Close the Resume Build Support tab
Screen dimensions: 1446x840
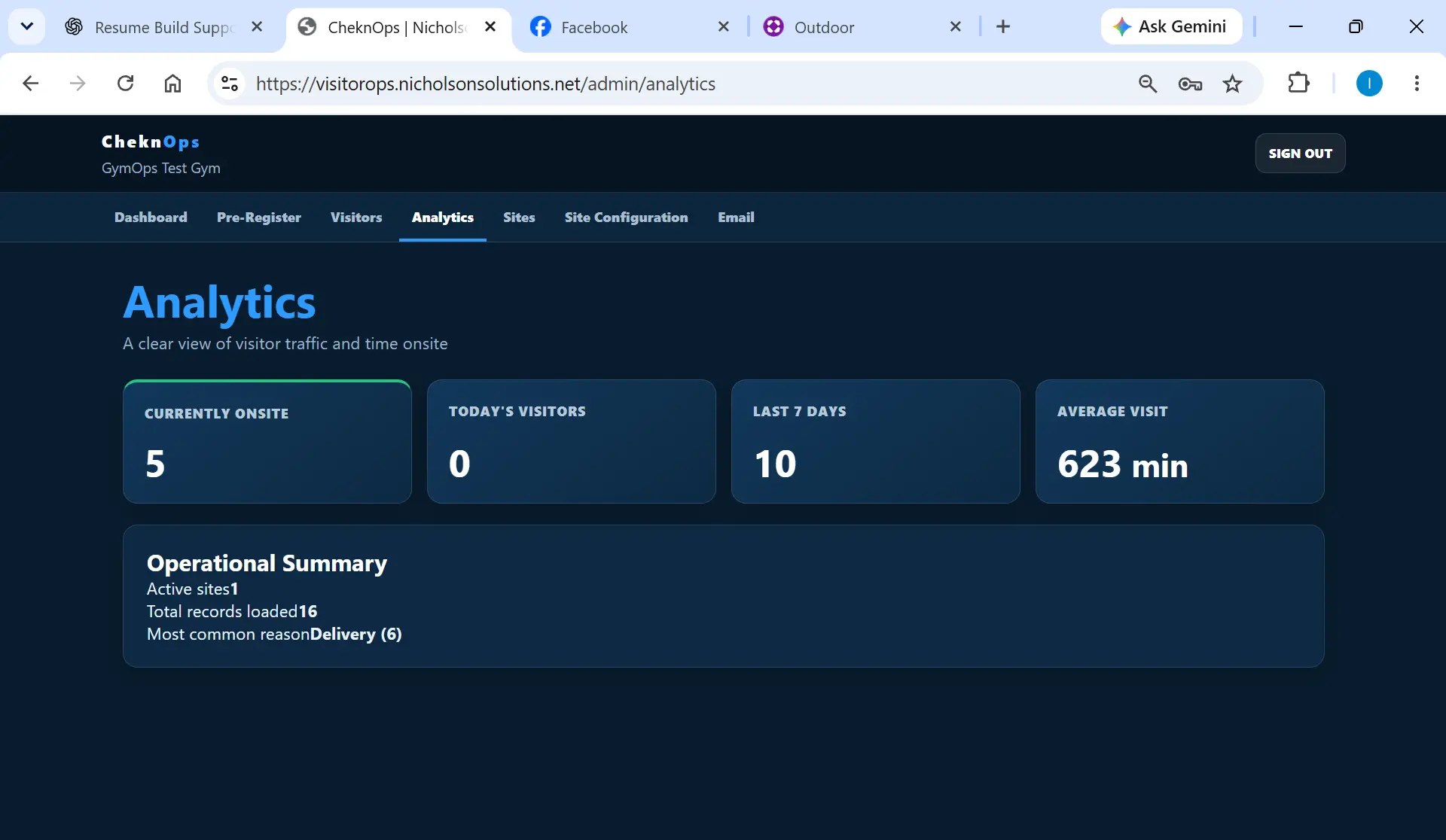point(257,27)
